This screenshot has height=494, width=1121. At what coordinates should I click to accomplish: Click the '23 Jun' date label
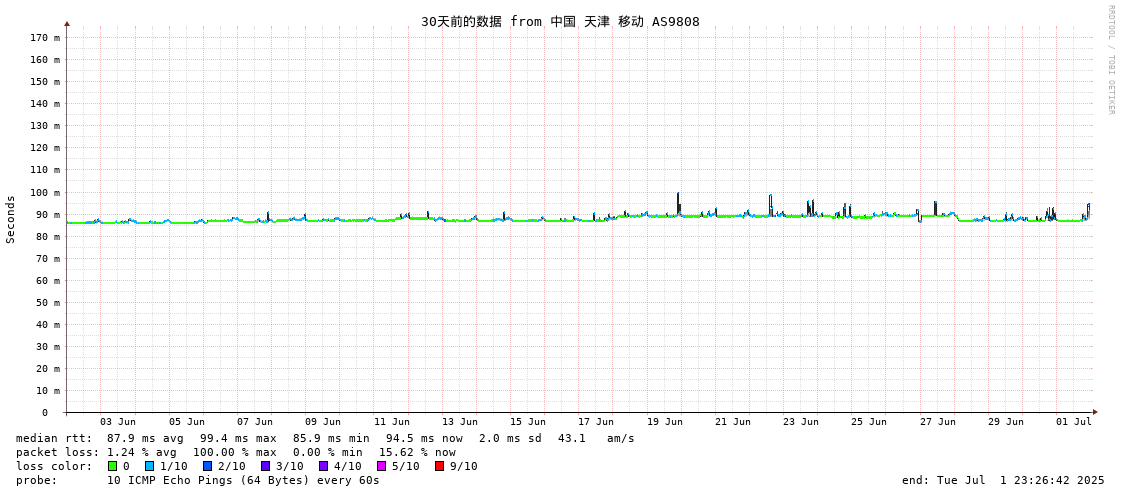click(801, 422)
